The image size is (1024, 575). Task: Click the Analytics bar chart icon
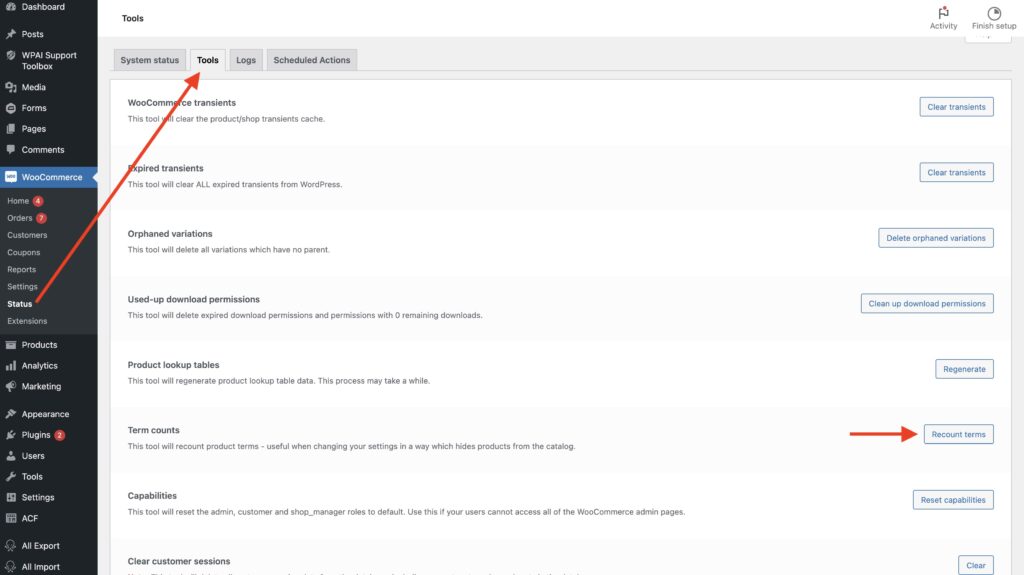[x=11, y=366]
